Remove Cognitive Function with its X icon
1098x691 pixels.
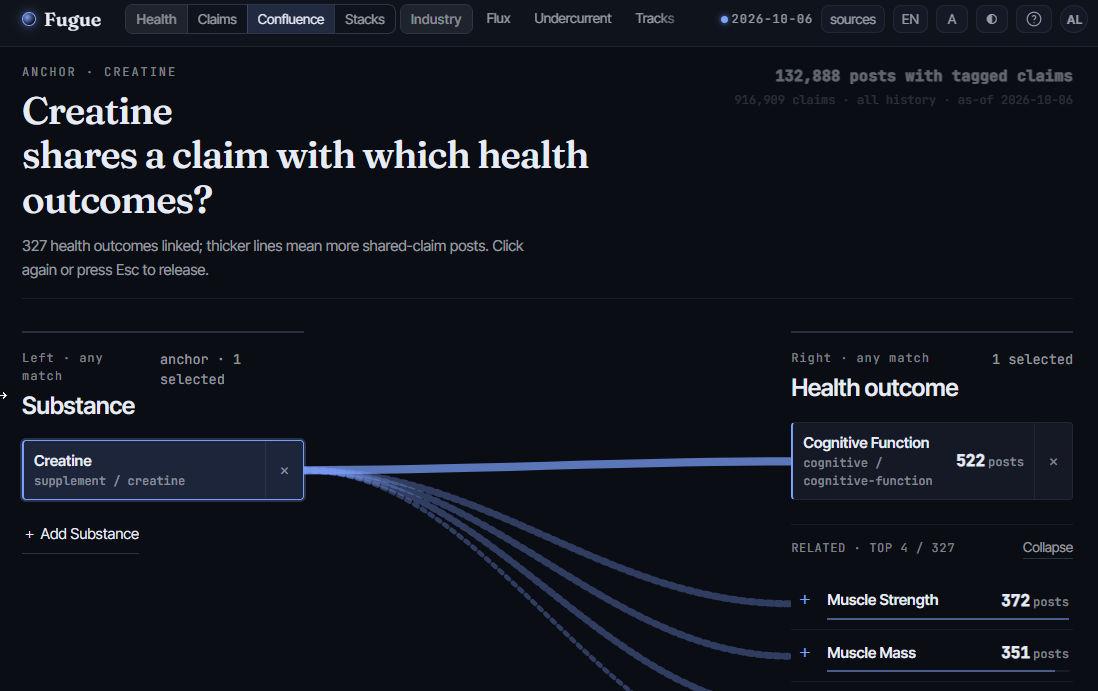click(x=1053, y=461)
